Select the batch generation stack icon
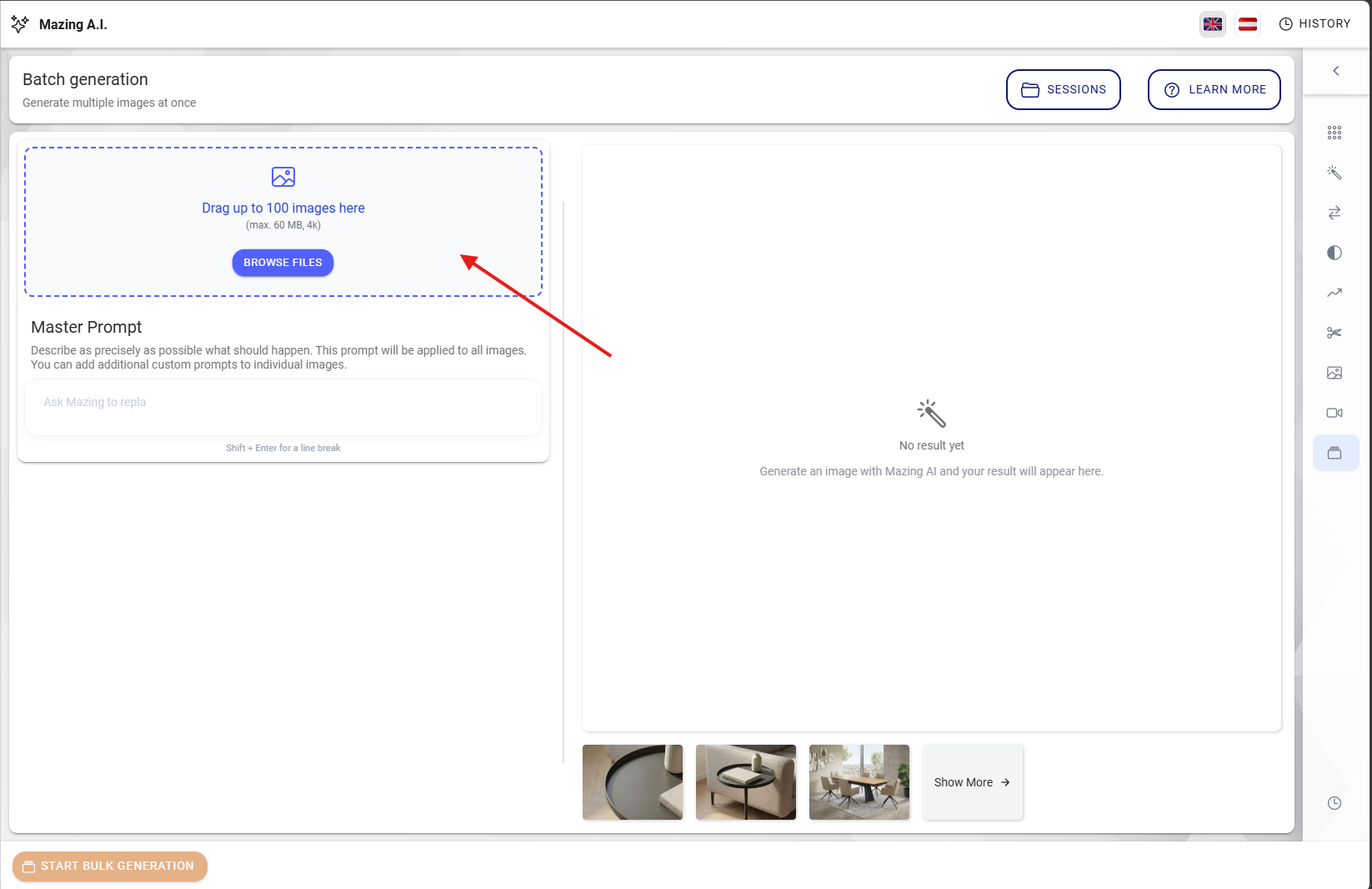Screen dimensions: 1372x889 coord(1334,453)
